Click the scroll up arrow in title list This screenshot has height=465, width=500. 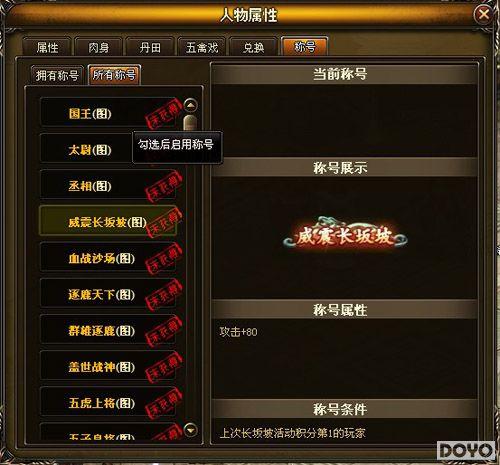click(x=191, y=105)
